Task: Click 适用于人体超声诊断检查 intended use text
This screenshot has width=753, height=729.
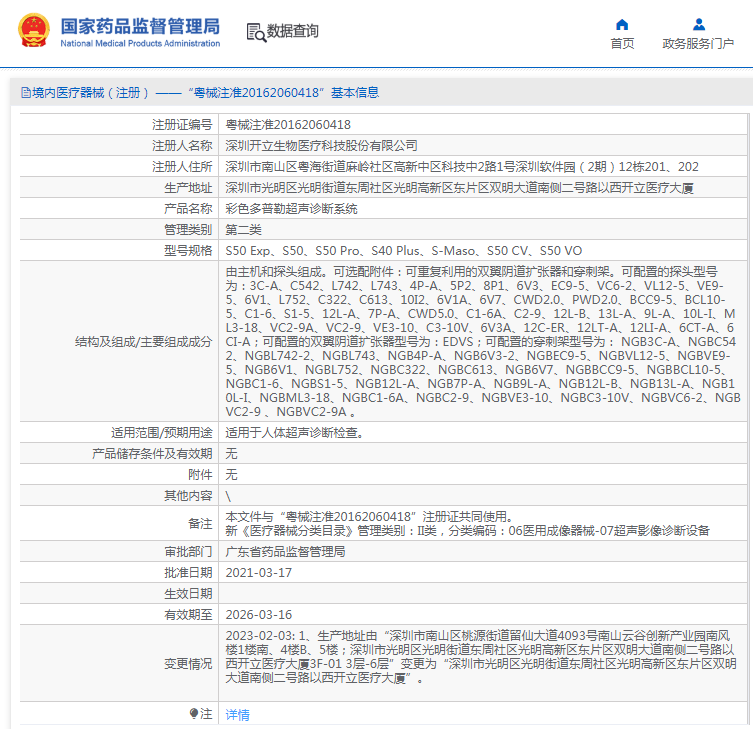Action: [294, 433]
